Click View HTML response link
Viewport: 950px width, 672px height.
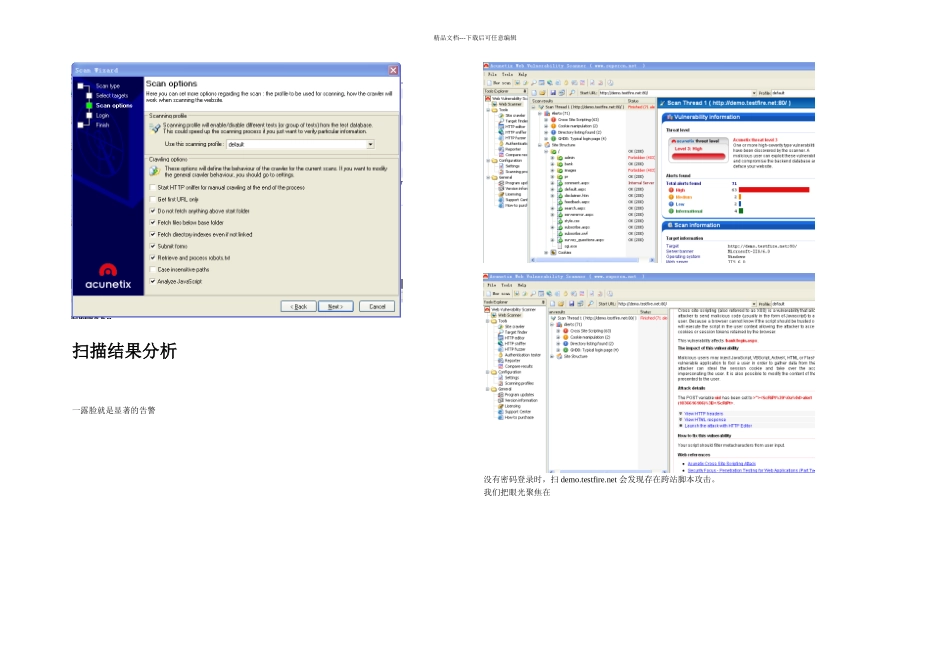[705, 419]
